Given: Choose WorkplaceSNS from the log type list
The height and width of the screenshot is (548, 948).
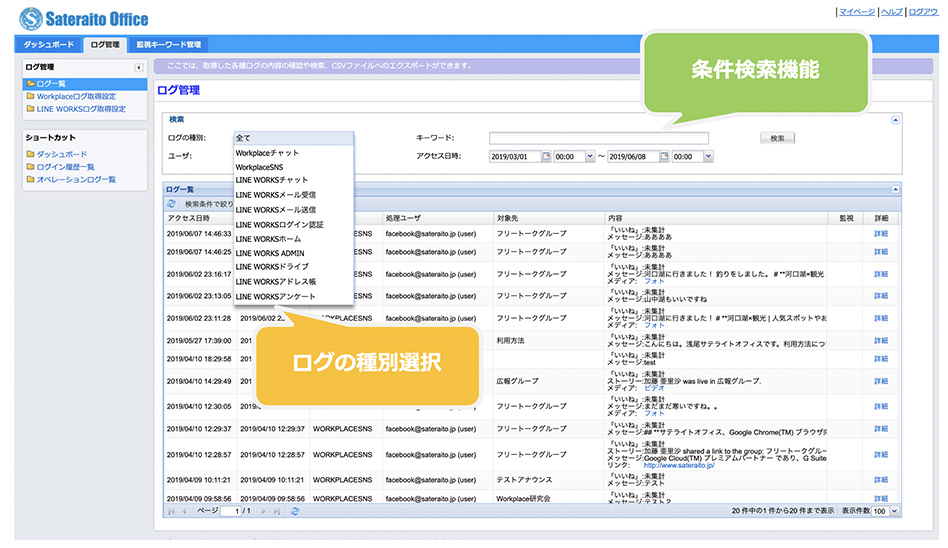Looking at the screenshot, I should pyautogui.click(x=293, y=167).
